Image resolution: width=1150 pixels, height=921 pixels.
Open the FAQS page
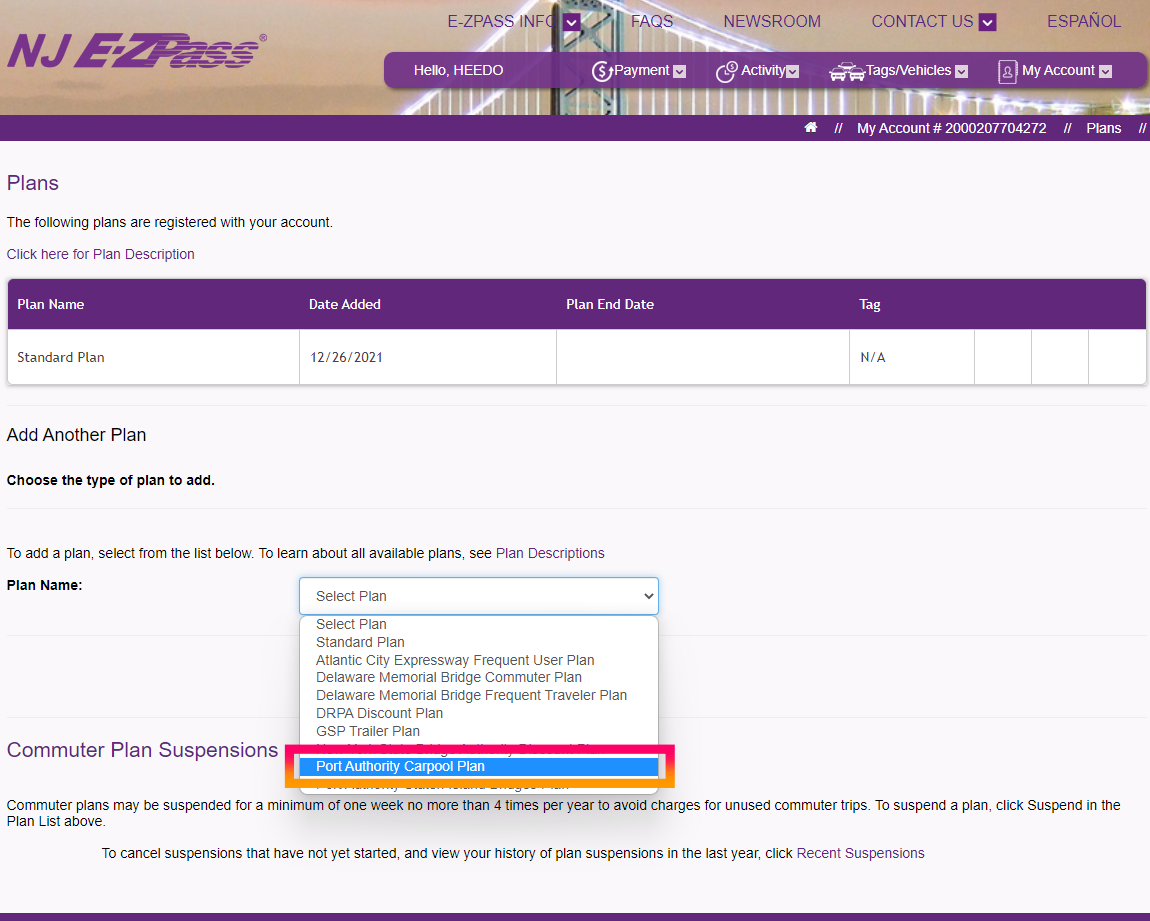click(651, 21)
